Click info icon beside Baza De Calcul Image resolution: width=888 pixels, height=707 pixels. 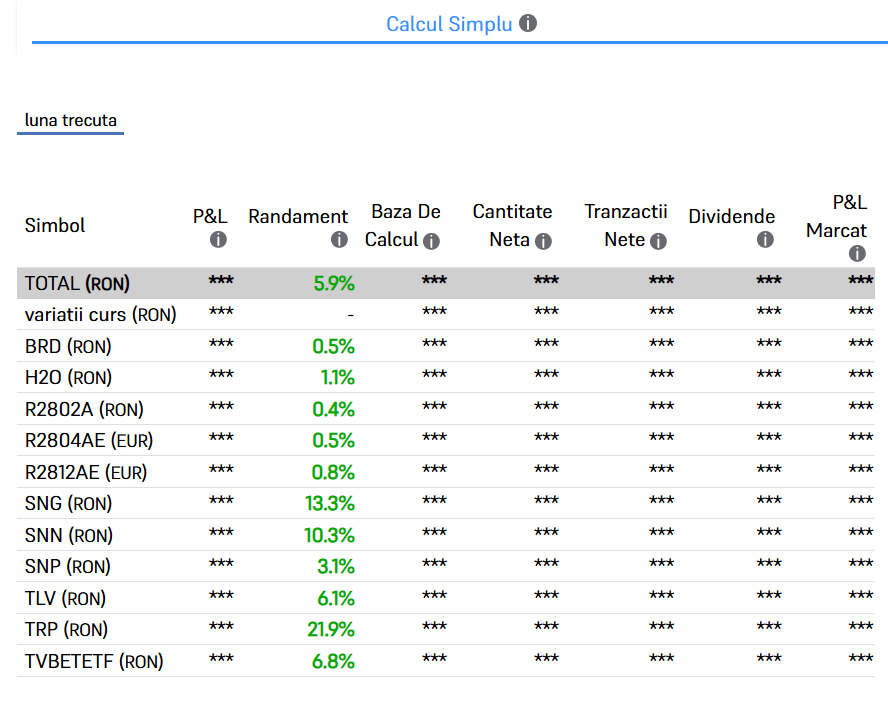coord(431,241)
